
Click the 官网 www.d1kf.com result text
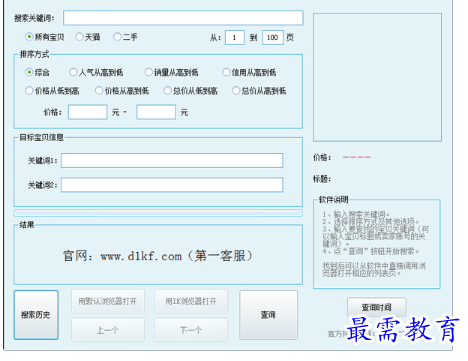(158, 256)
